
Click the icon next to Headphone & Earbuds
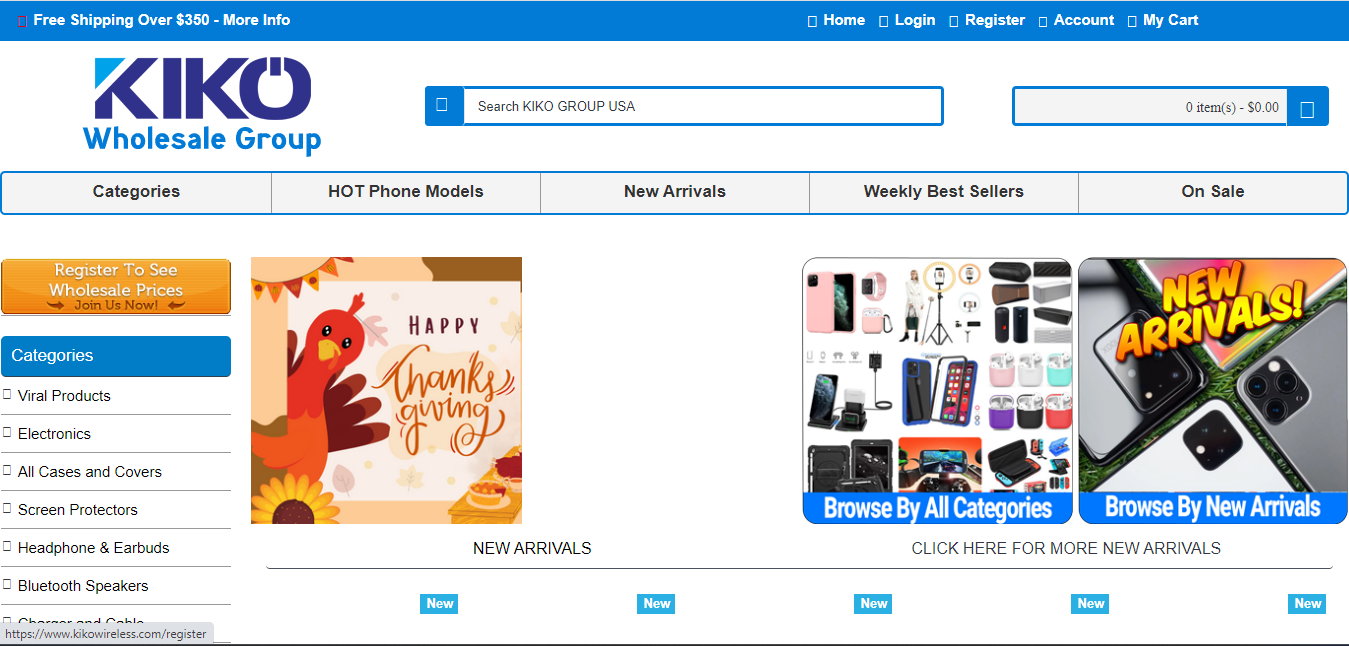[7, 546]
